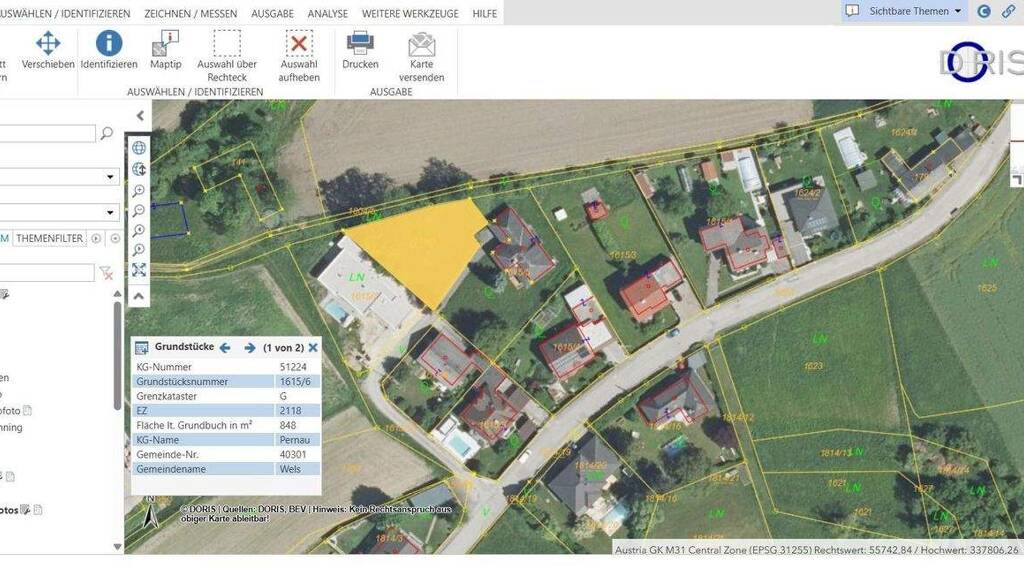Click the full-extent globe icon on map toolbar
1024x576 pixels.
[x=139, y=148]
